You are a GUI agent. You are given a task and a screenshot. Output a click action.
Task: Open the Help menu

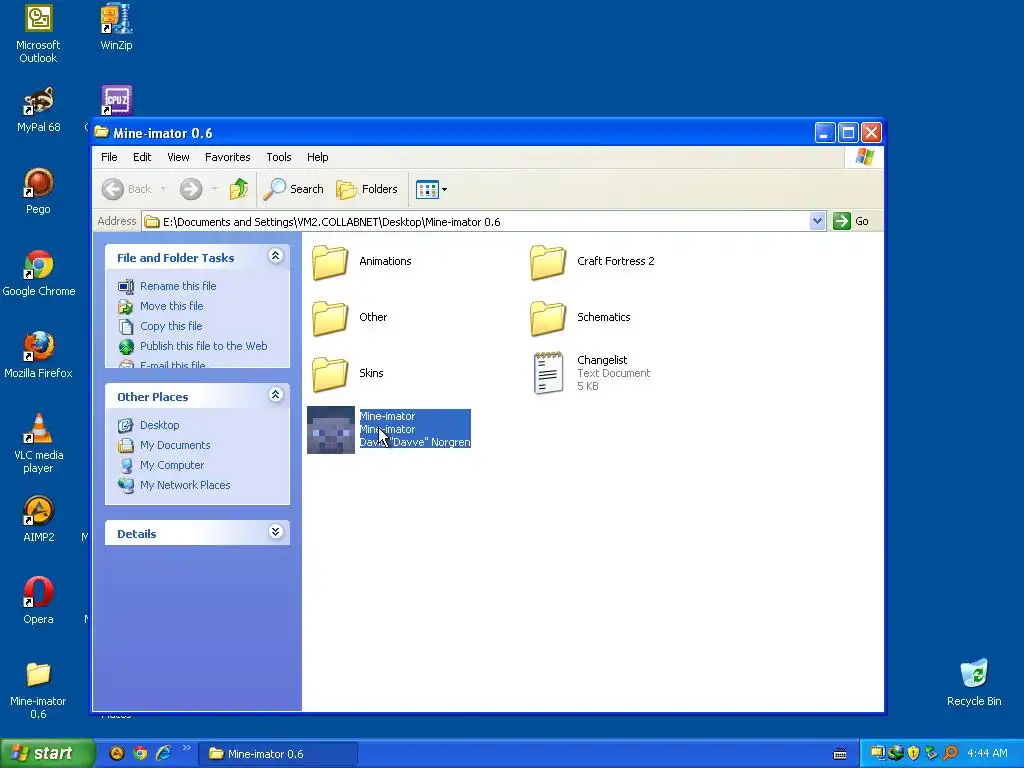317,157
